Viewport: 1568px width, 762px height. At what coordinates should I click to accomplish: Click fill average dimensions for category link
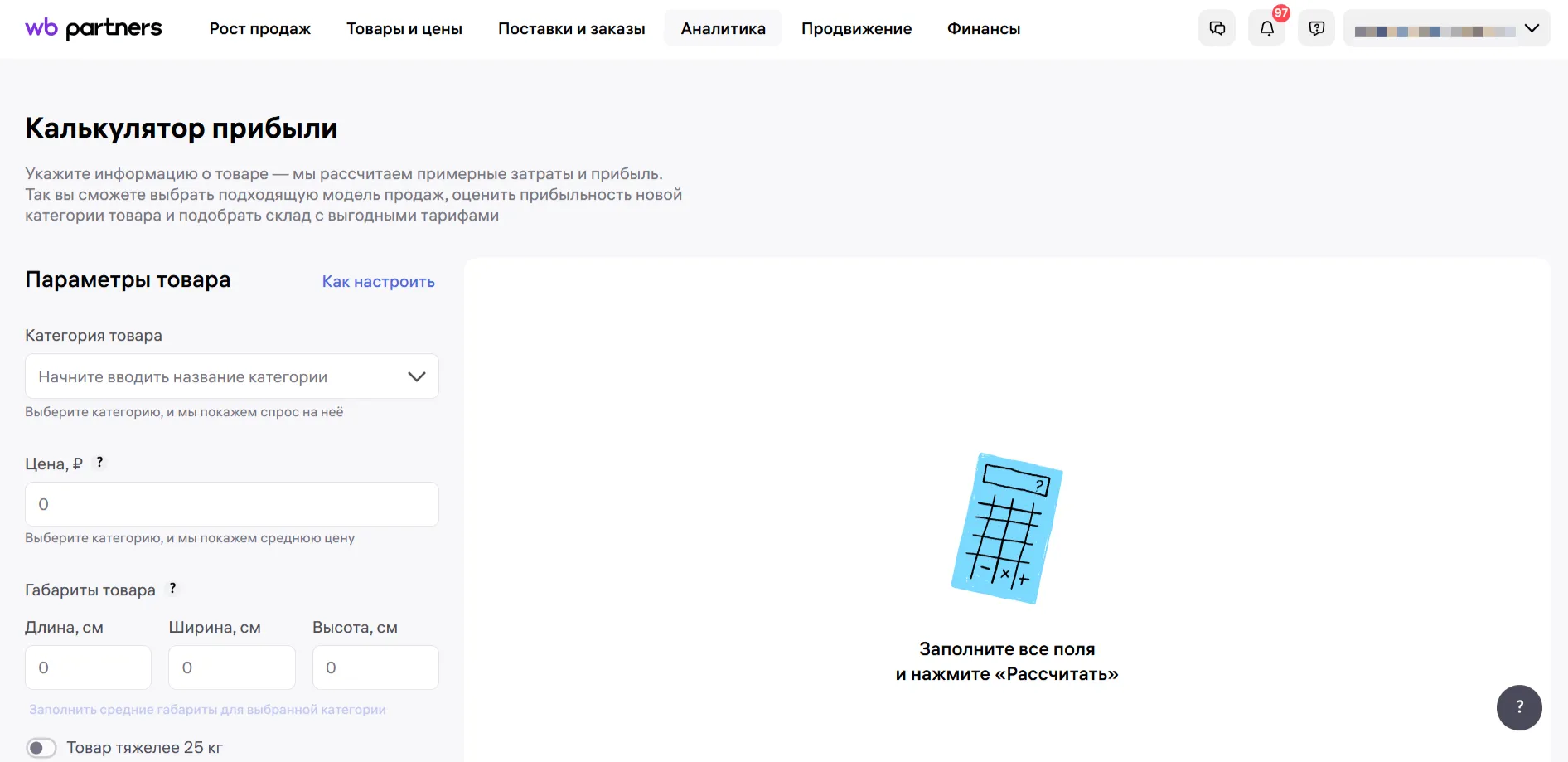pyautogui.click(x=207, y=710)
